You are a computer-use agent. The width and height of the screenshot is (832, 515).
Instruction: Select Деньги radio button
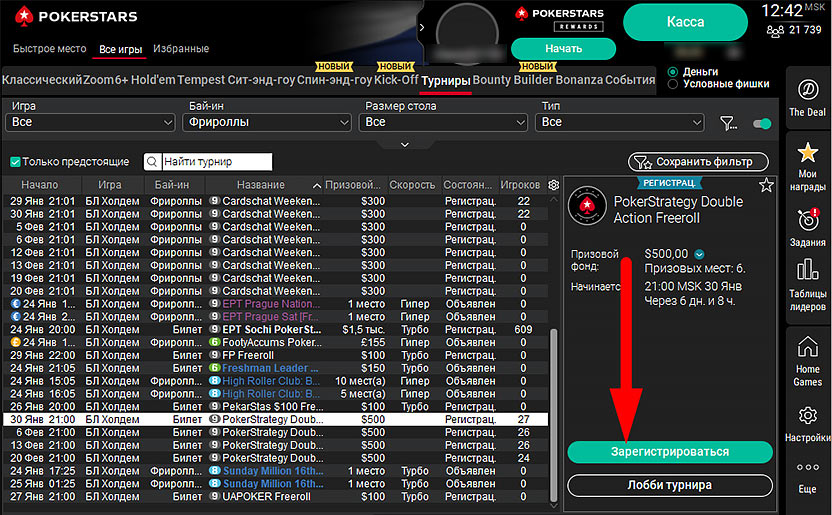coord(673,72)
